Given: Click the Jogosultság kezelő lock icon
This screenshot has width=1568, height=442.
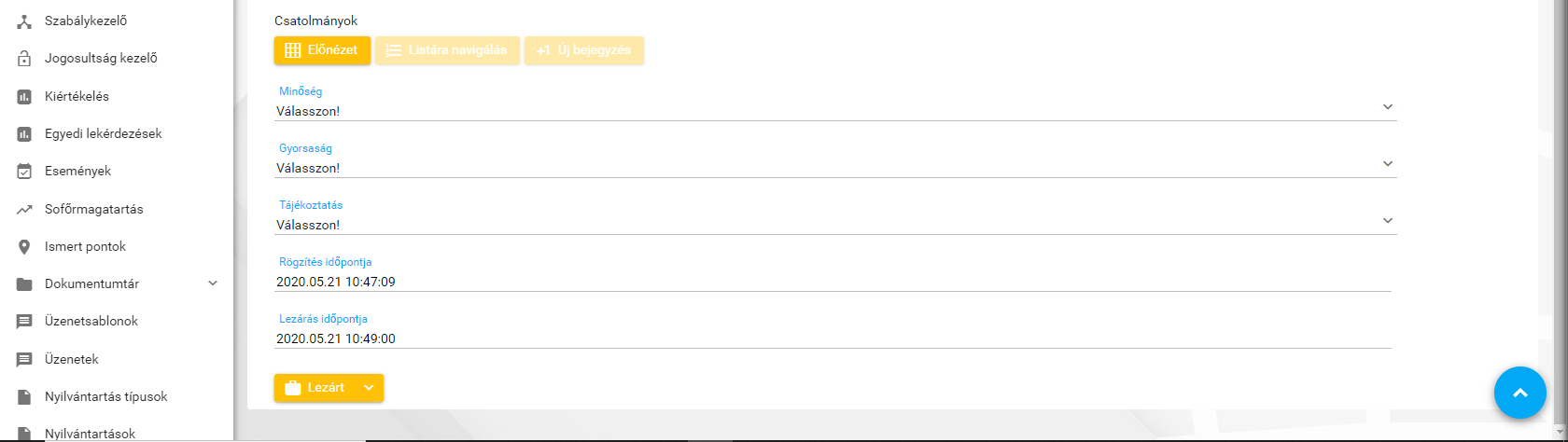Looking at the screenshot, I should (25, 59).
